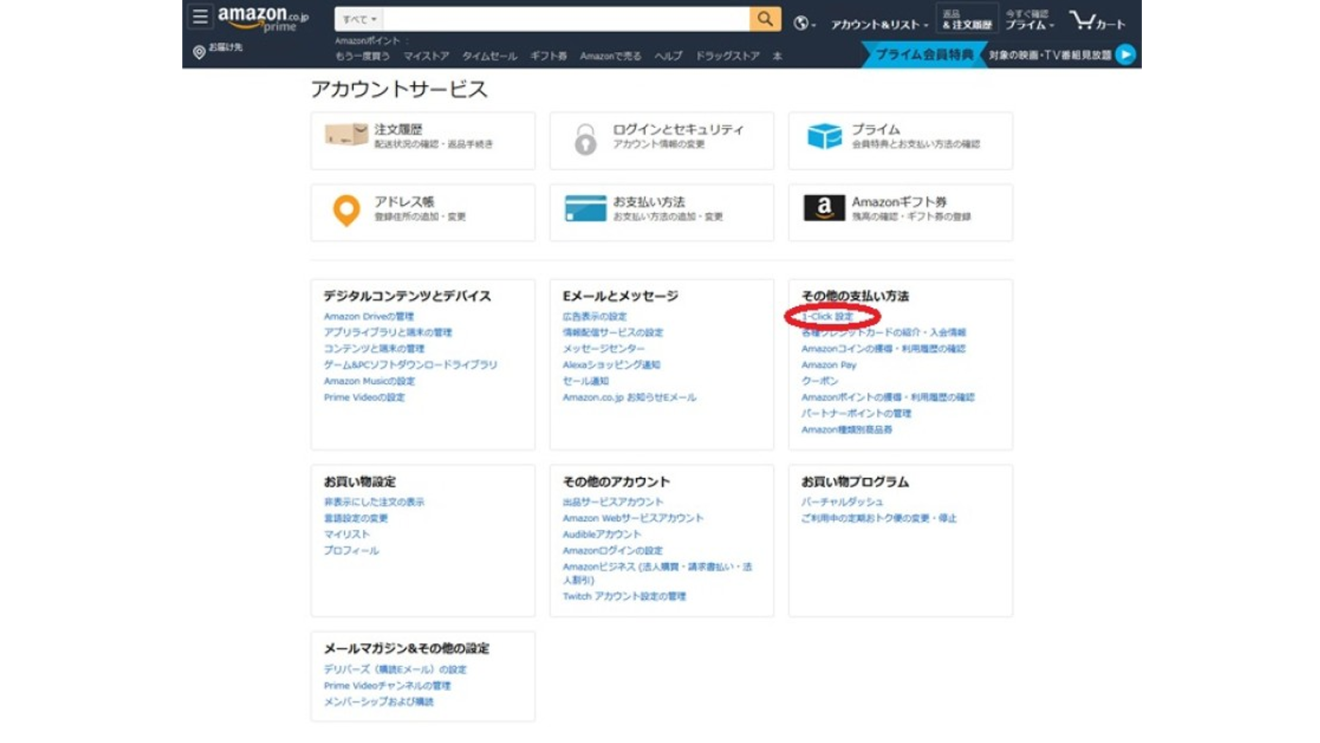The image size is (1320, 743).
Task: Open Amazon.co.jp お知らせEメール link
Action: tap(629, 397)
